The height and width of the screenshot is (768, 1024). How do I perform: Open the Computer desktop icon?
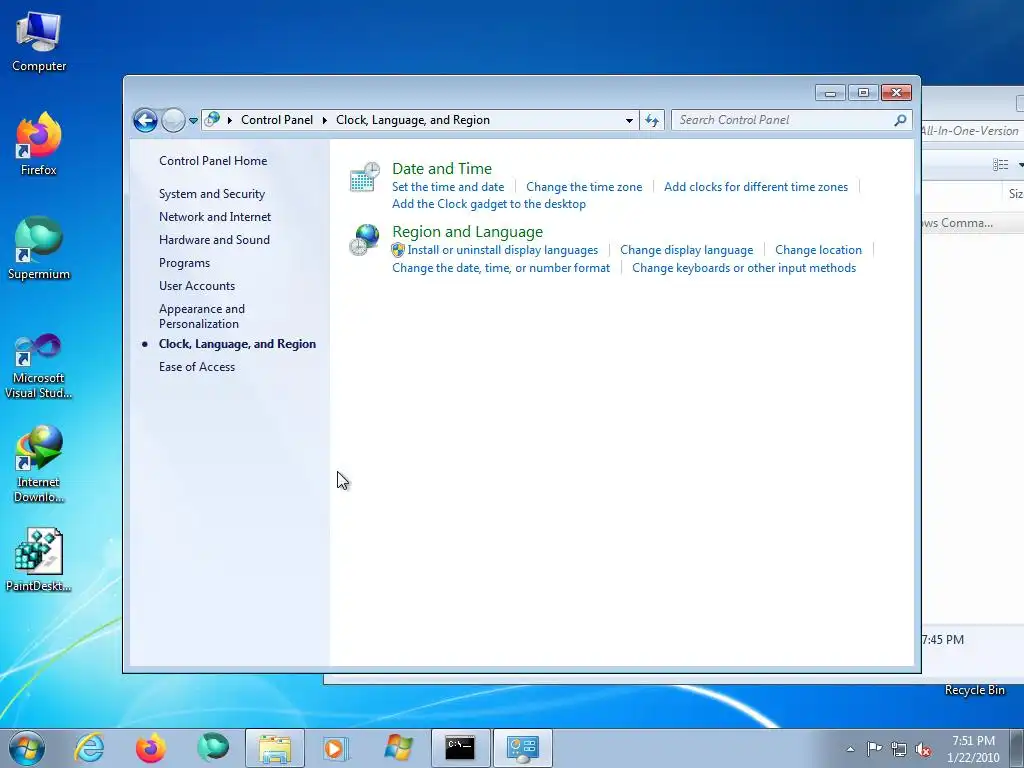39,42
